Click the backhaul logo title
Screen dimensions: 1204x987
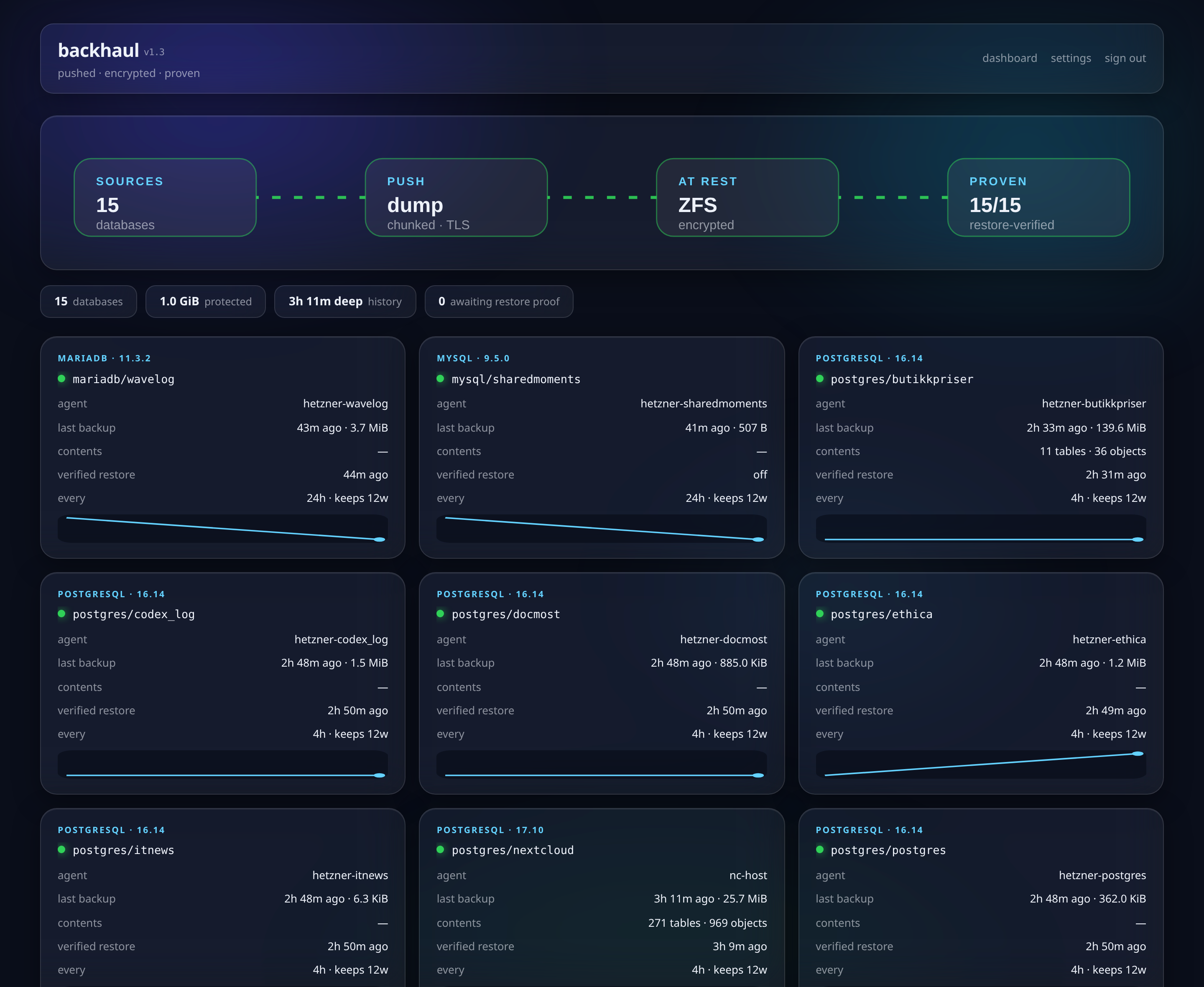tap(98, 51)
